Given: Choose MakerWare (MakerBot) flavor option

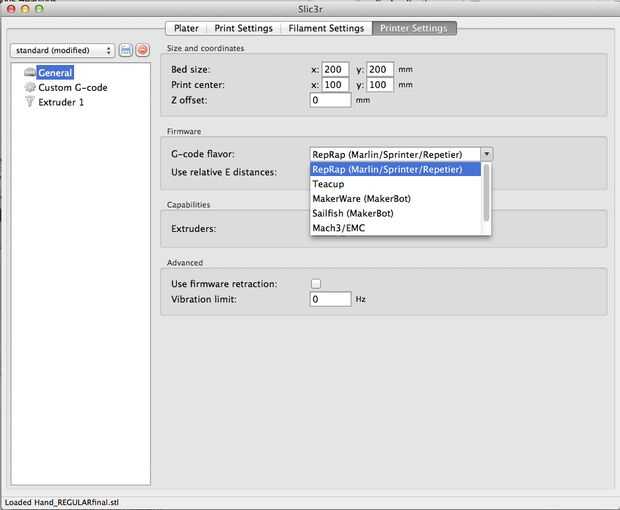Looking at the screenshot, I should click(395, 198).
